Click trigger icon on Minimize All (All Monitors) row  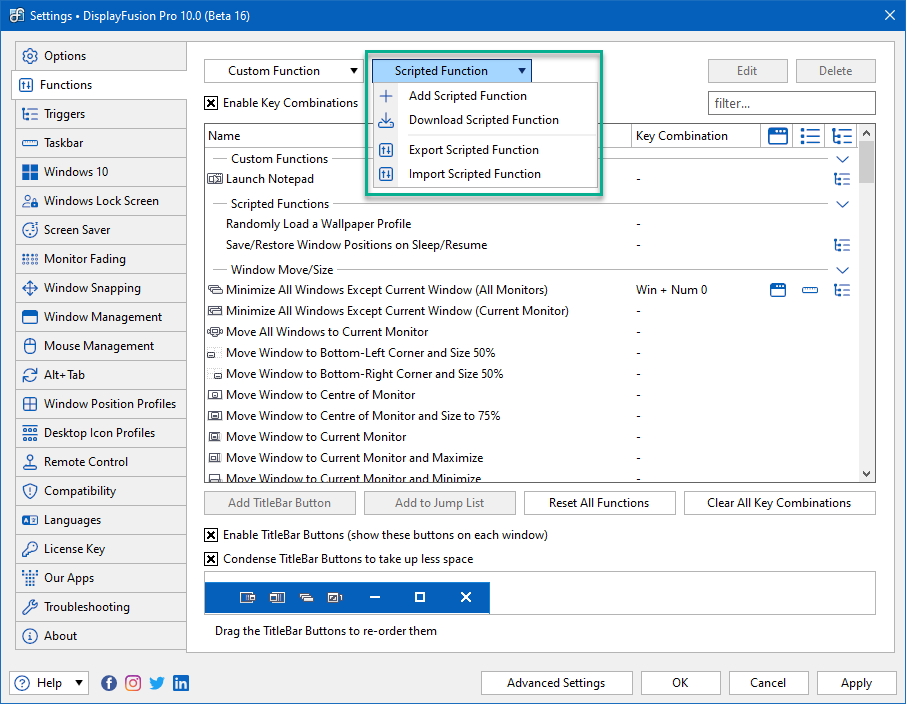842,290
